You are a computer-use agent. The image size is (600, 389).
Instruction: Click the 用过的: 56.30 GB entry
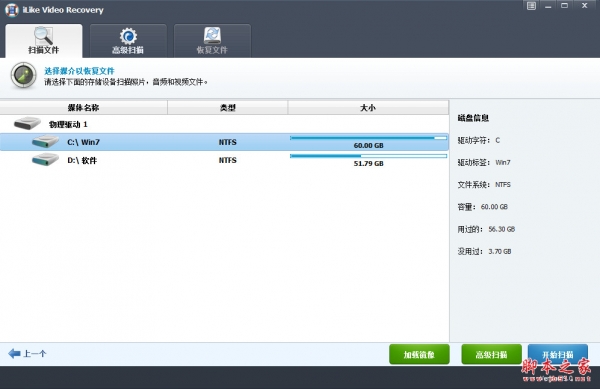[x=486, y=229]
